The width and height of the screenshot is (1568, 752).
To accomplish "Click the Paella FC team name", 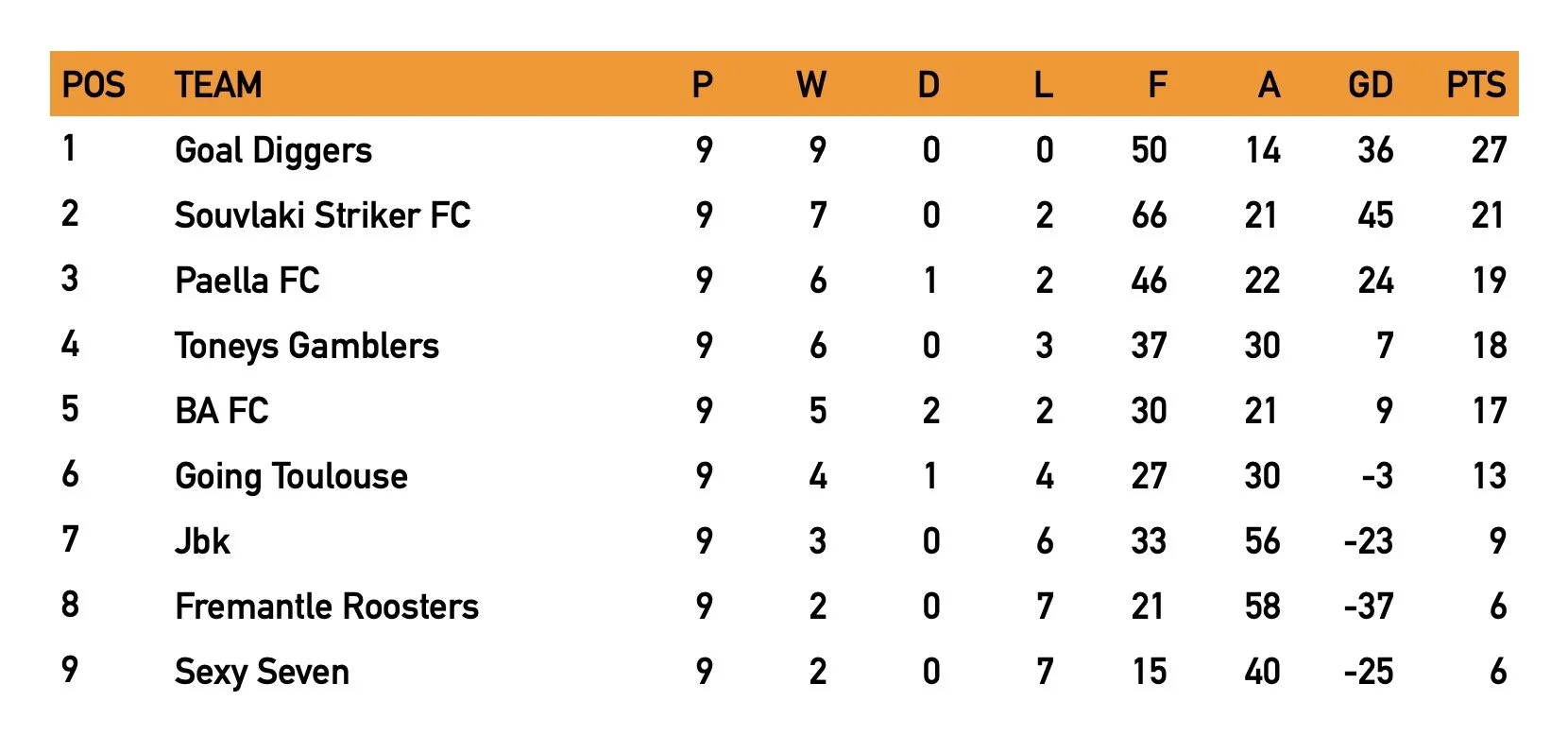I will pyautogui.click(x=247, y=281).
